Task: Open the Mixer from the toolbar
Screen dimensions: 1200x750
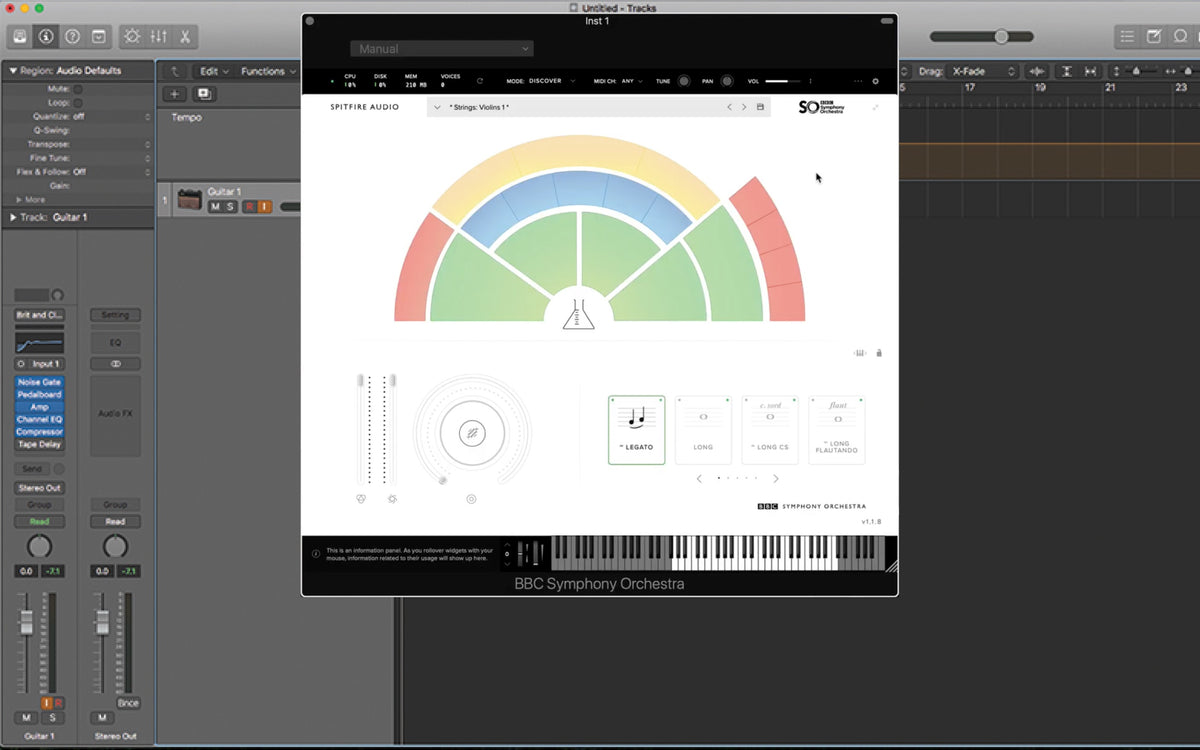Action: point(158,37)
